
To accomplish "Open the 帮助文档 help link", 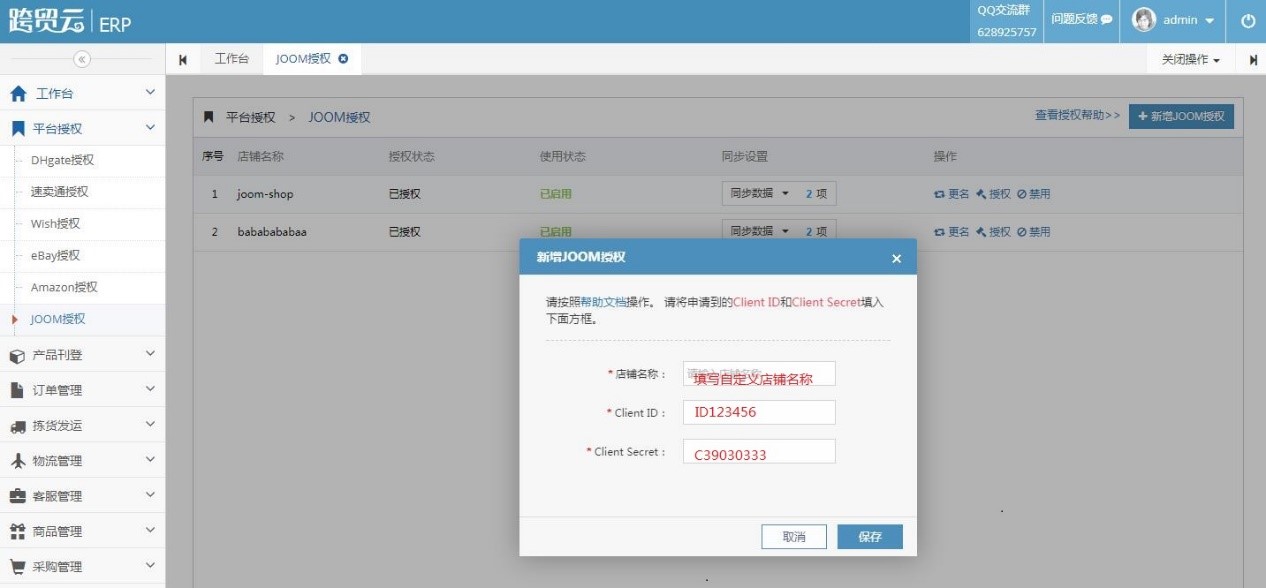I will [603, 302].
